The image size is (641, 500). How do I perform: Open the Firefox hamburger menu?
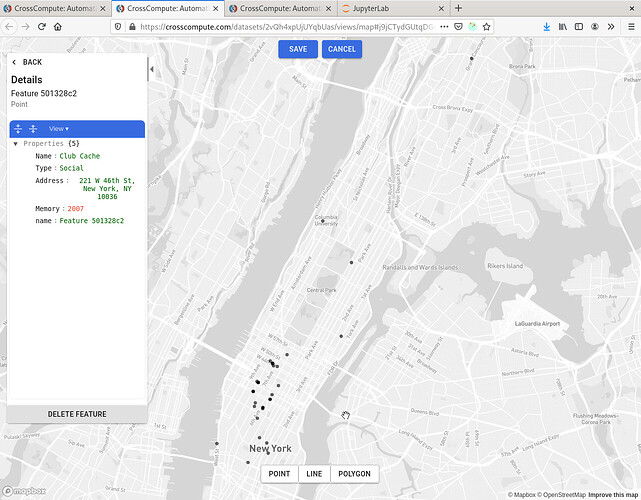(631, 27)
